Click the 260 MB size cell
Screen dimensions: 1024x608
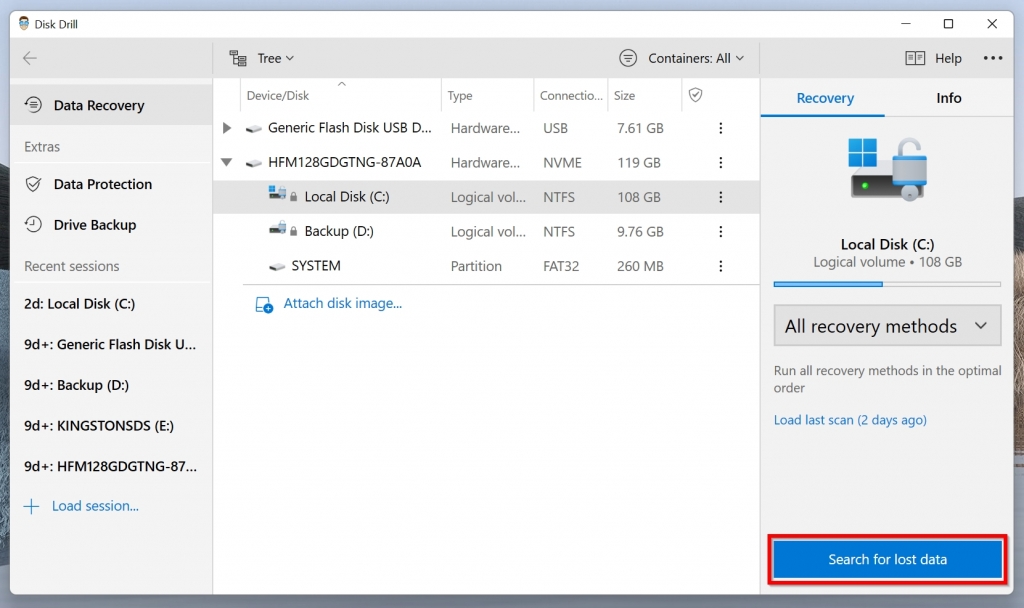coord(640,266)
